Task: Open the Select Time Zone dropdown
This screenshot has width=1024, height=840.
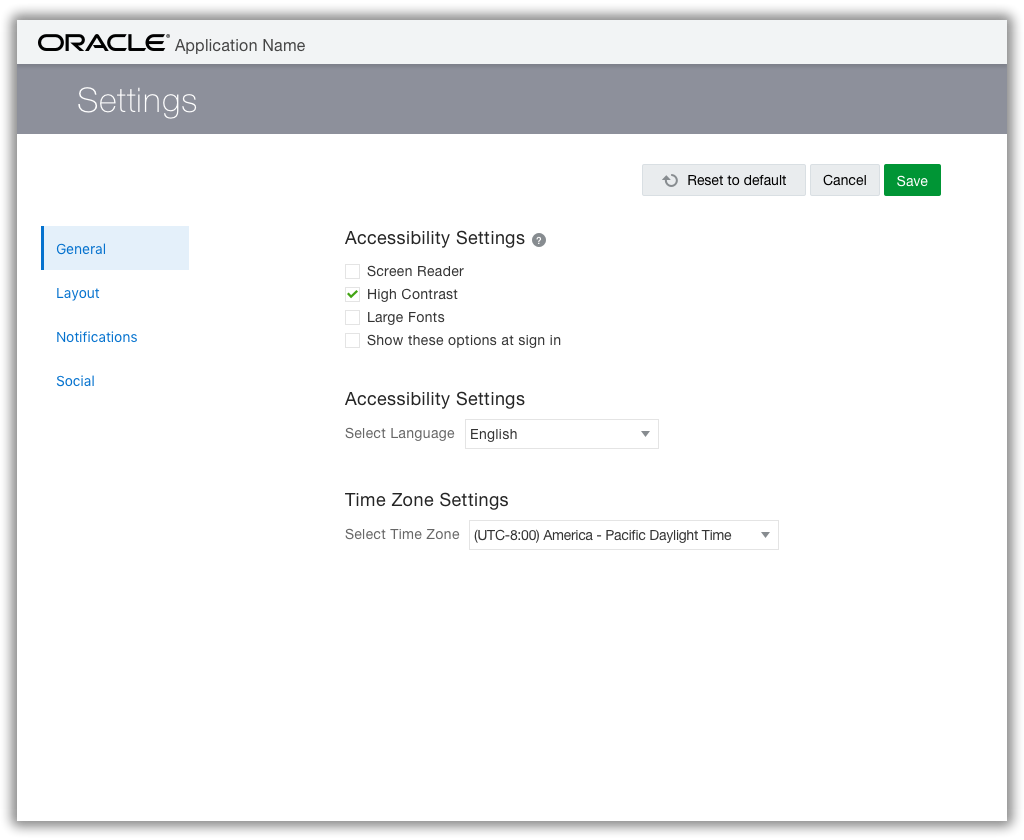Action: (x=623, y=535)
